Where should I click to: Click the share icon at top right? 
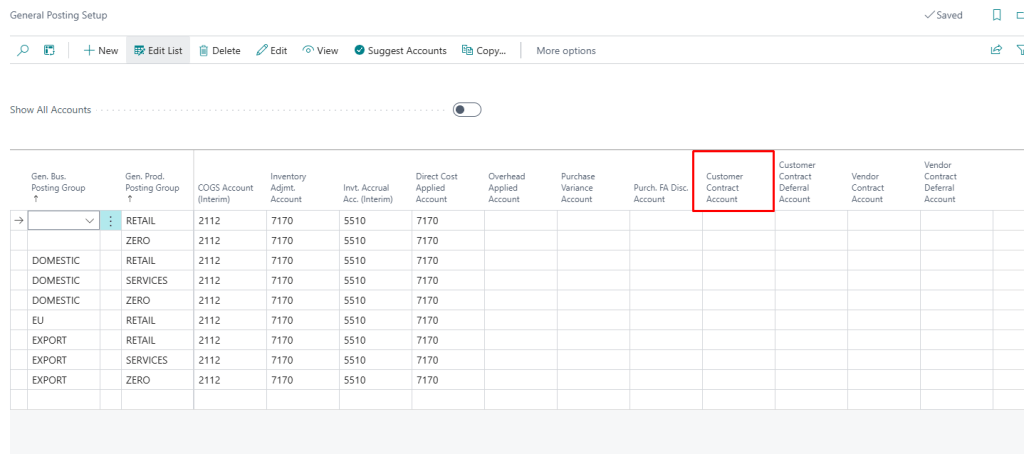click(996, 50)
